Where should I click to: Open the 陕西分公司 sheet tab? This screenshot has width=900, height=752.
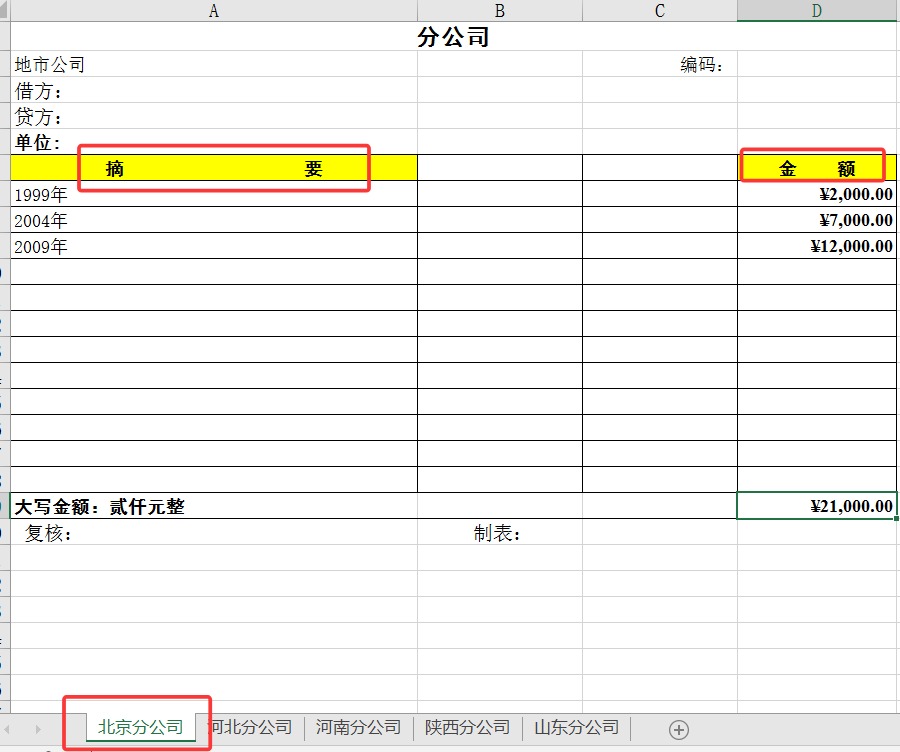[467, 727]
